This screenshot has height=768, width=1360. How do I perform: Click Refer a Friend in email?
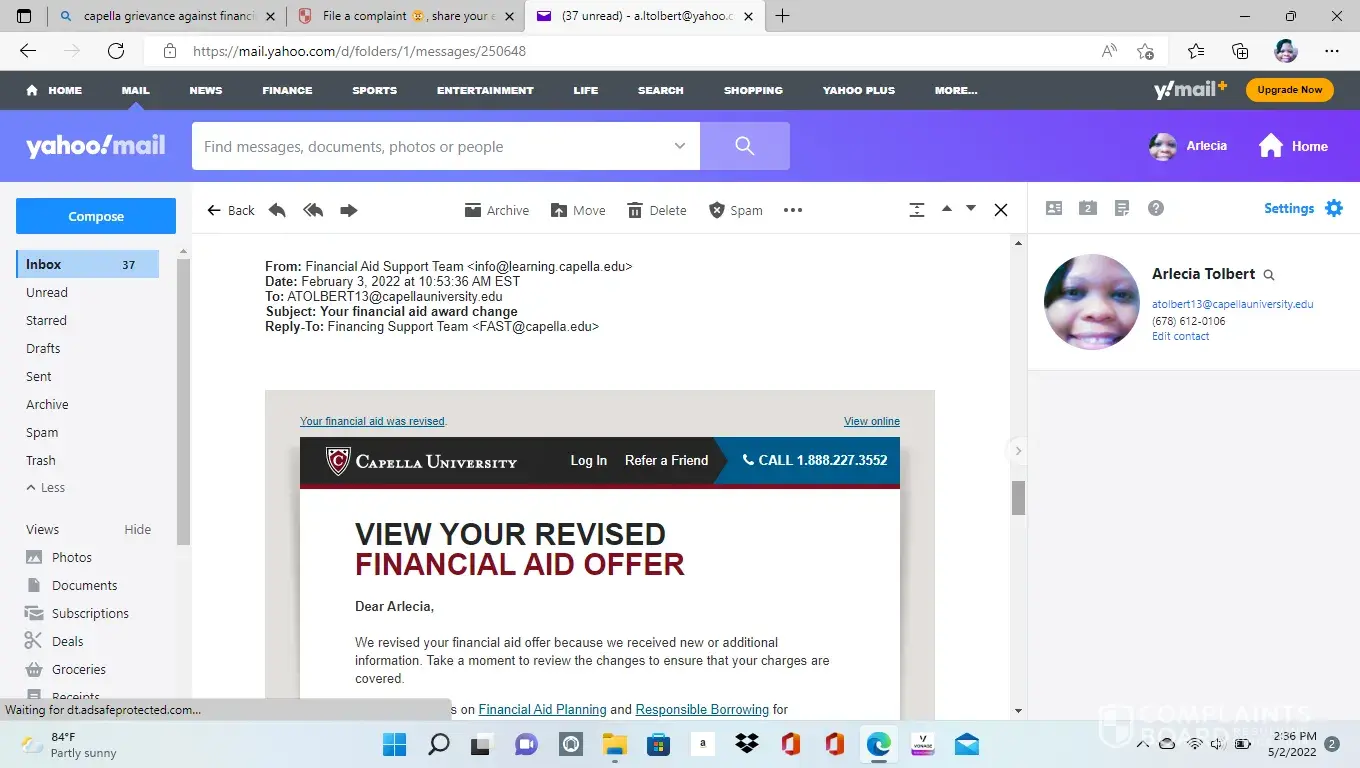pos(666,460)
